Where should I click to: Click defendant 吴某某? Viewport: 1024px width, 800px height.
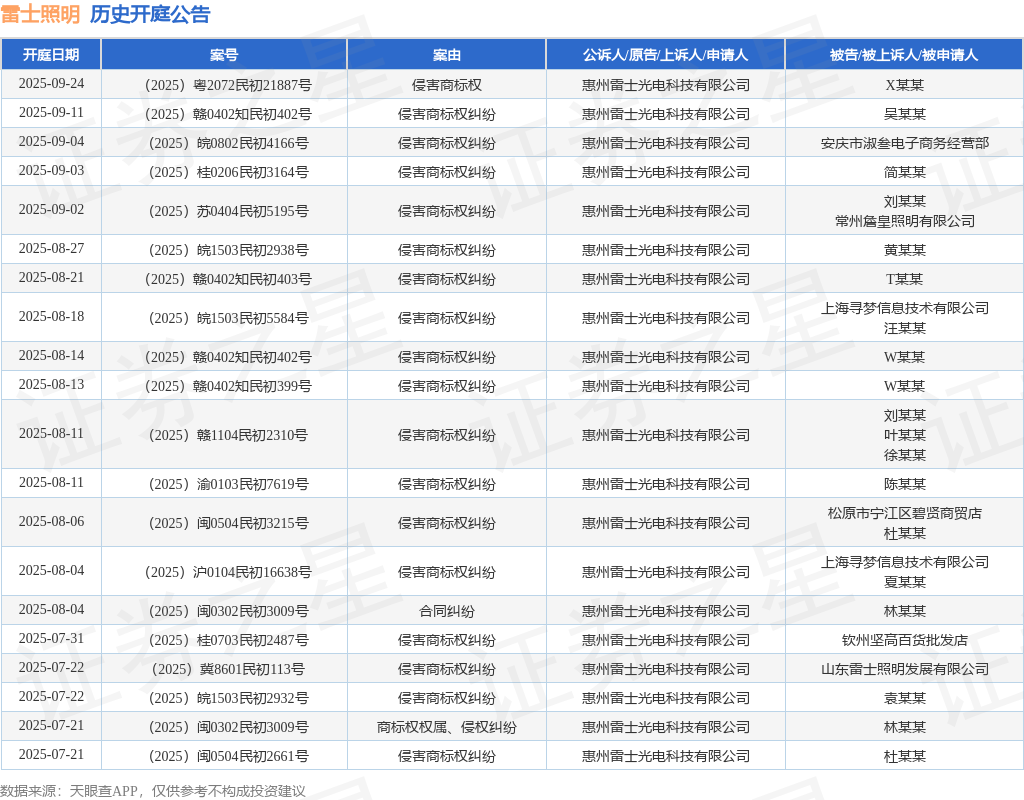[x=904, y=114]
